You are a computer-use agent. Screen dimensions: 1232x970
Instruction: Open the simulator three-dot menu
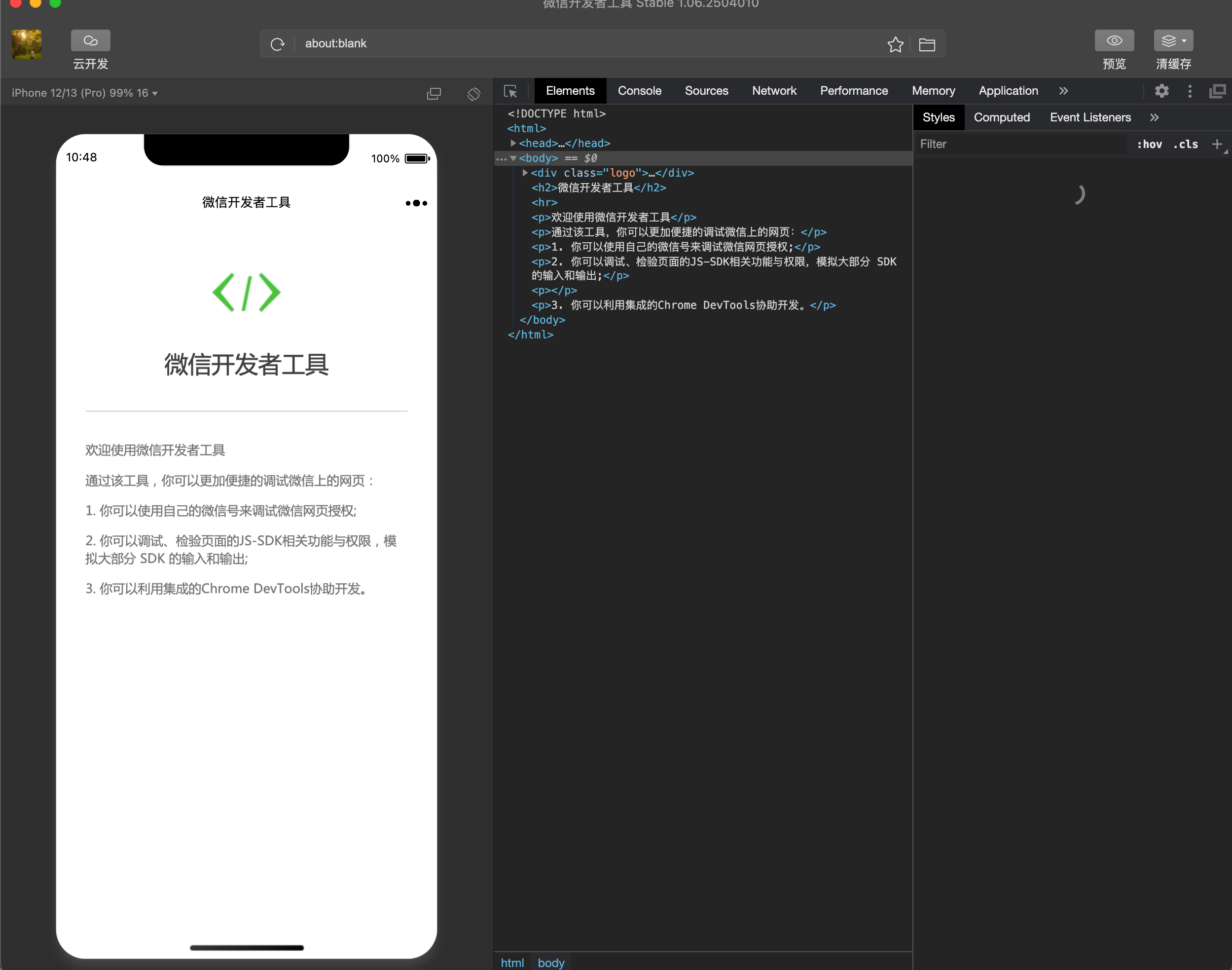pos(416,203)
